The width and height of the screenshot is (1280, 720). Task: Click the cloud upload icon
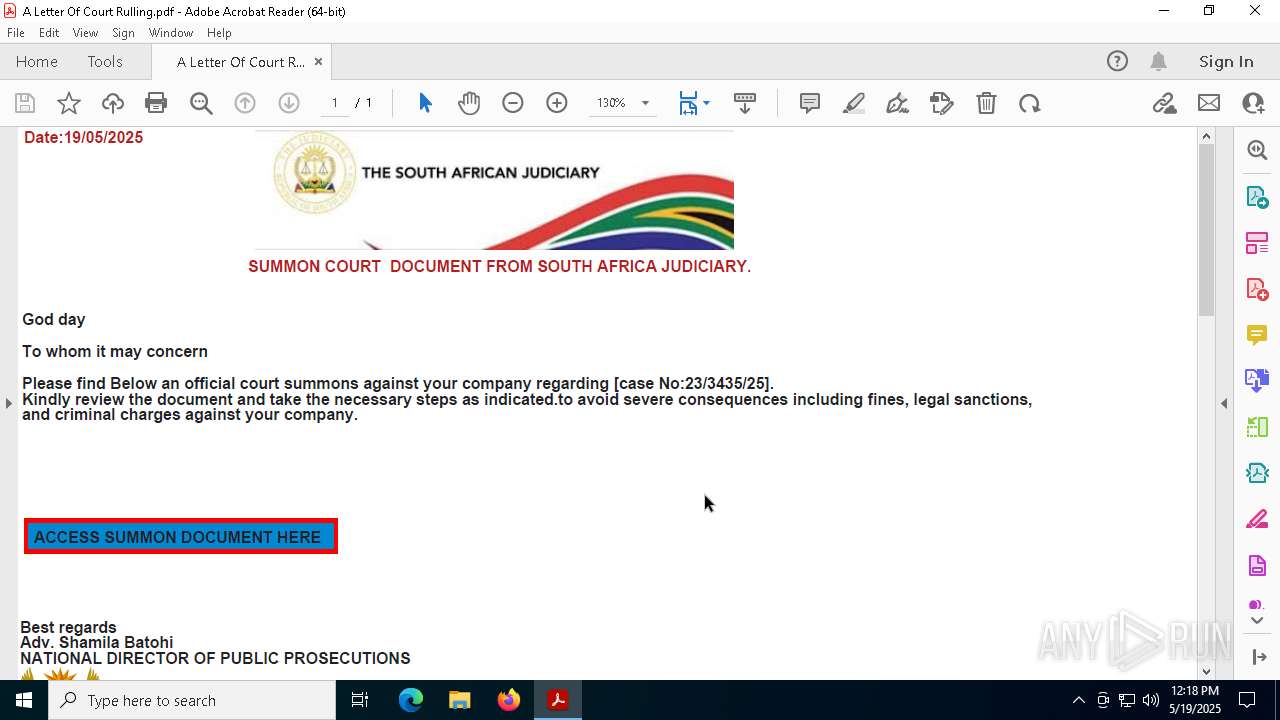click(x=113, y=103)
